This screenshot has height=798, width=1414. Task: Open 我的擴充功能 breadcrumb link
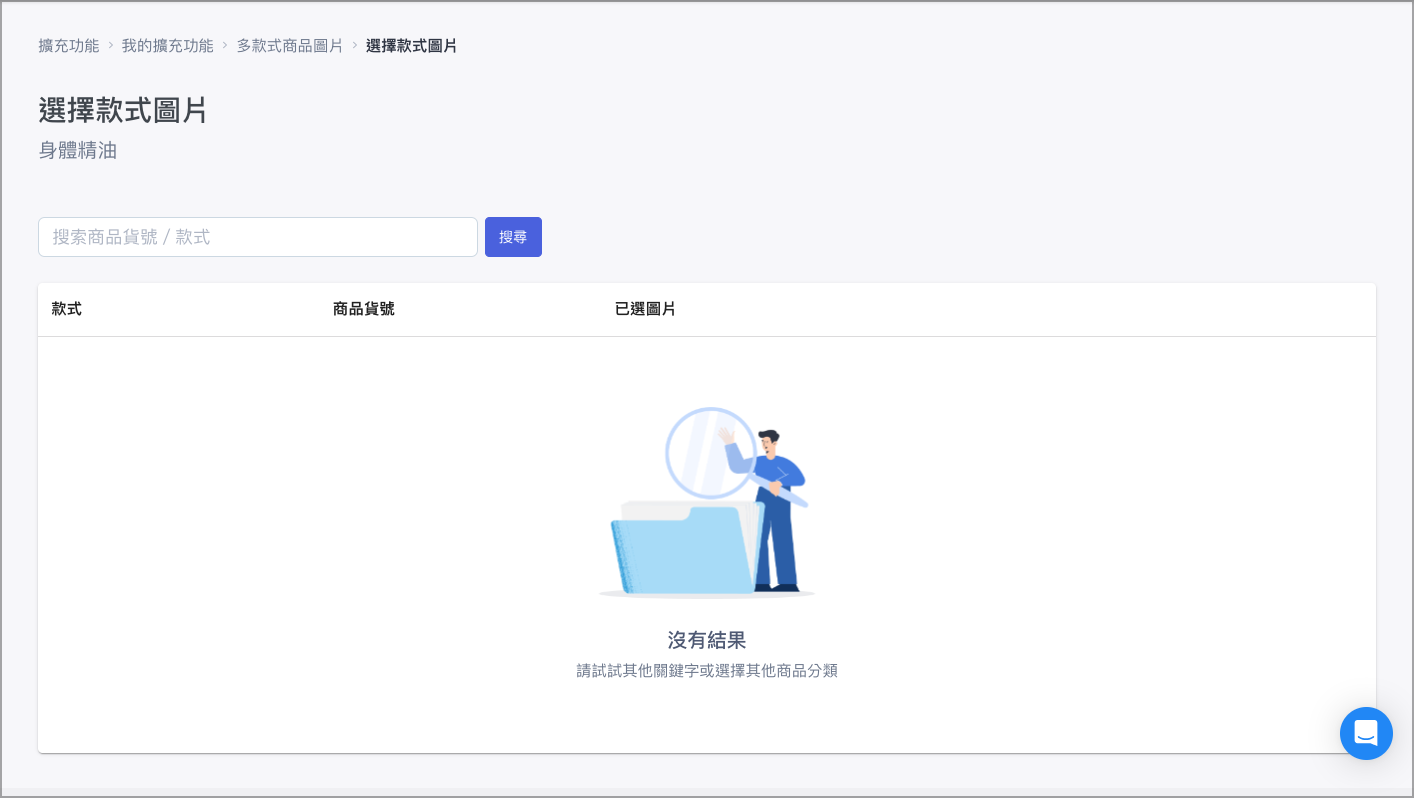[x=168, y=46]
